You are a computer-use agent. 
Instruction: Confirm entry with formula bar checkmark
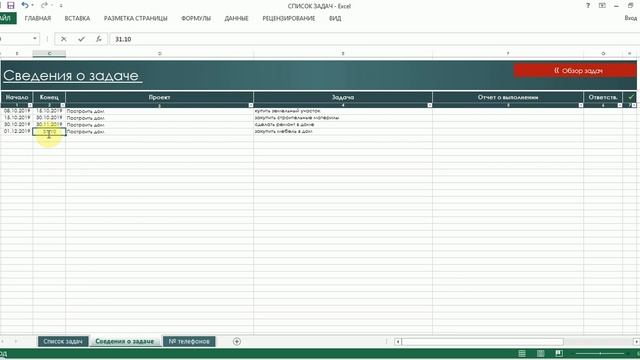click(x=81, y=39)
